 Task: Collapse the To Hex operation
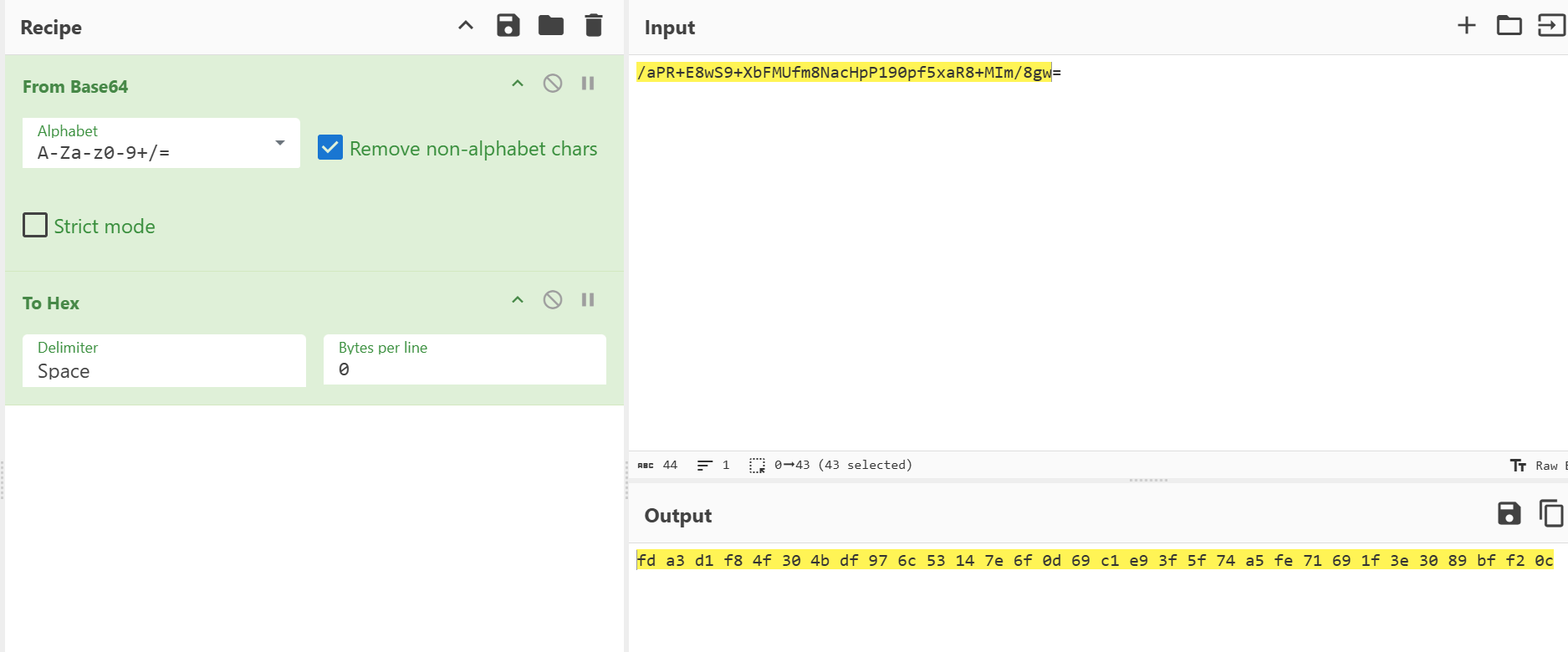coord(518,300)
